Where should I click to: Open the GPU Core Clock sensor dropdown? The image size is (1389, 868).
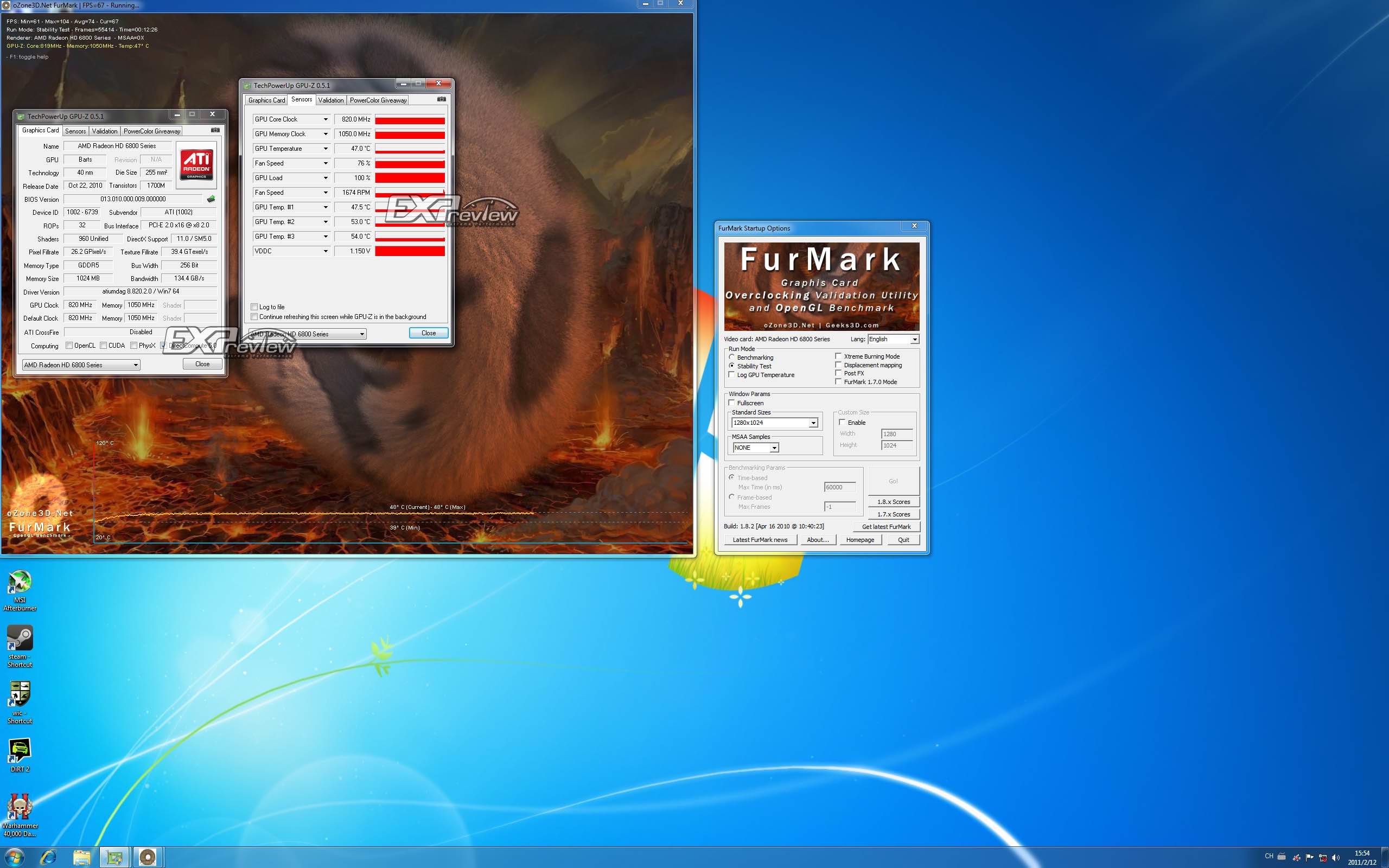click(326, 119)
